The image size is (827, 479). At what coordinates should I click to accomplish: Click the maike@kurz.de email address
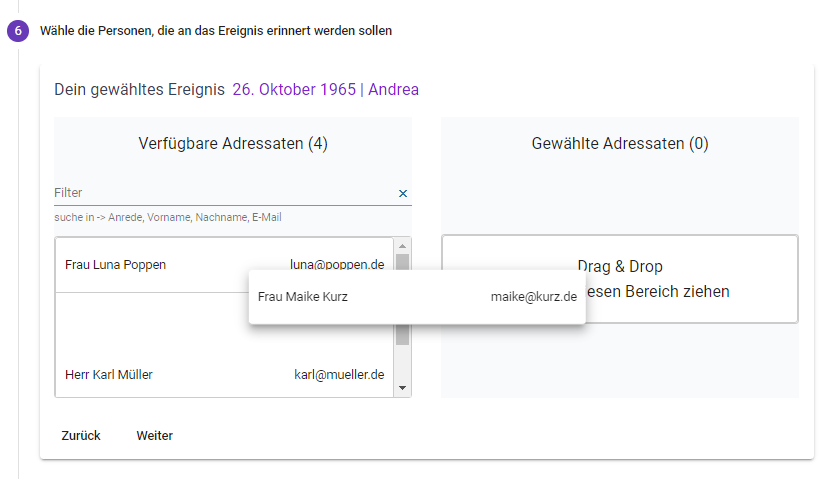[533, 297]
